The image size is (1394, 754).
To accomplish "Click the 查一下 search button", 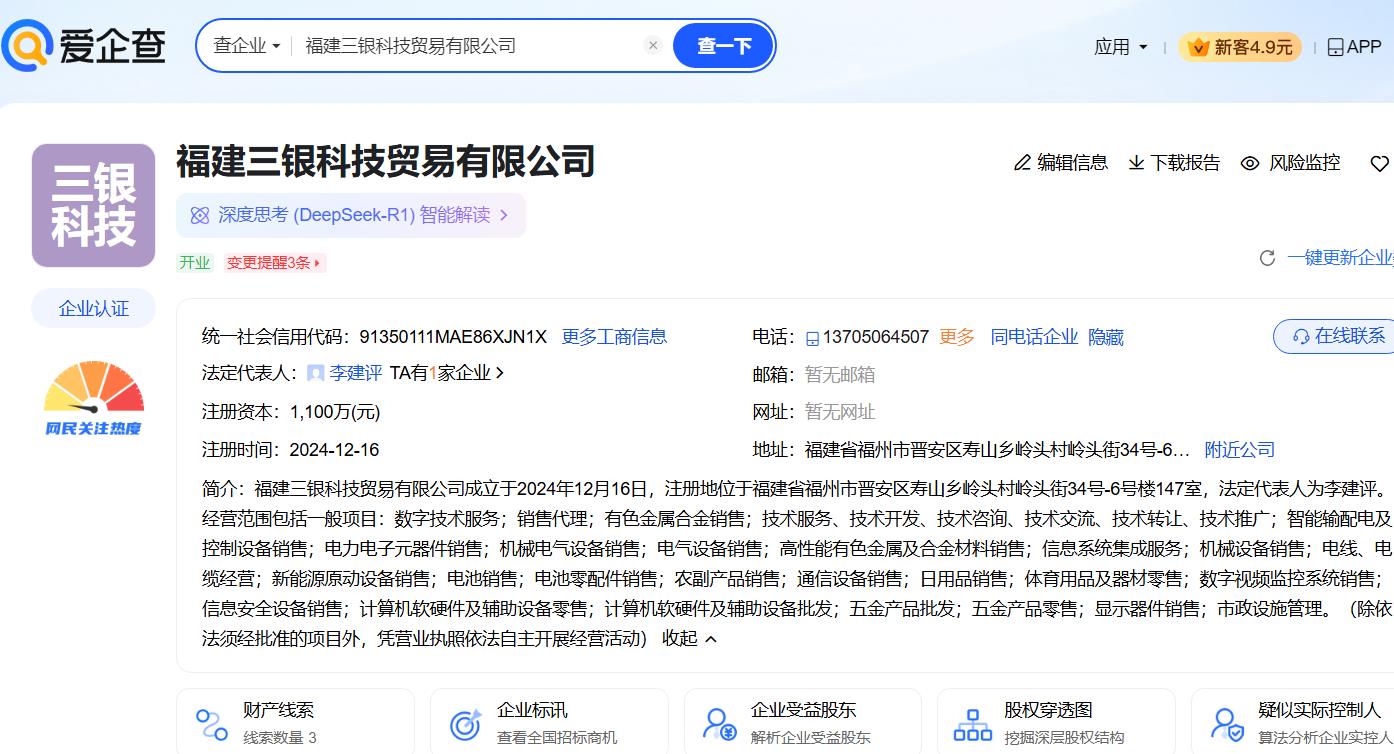I will (724, 46).
